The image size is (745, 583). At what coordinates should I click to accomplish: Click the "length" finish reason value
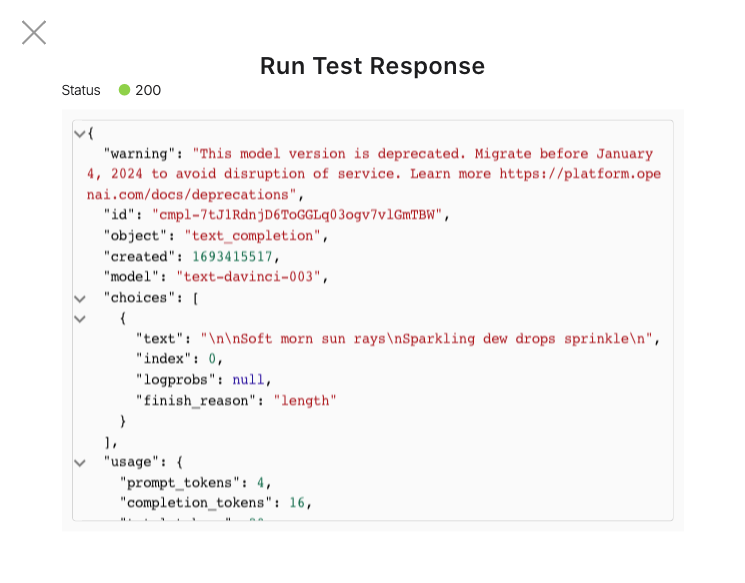[x=305, y=401]
